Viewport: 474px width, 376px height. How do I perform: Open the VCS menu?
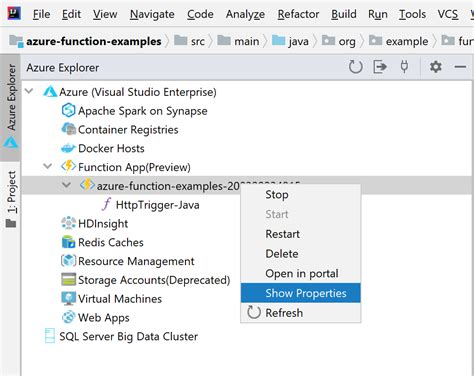point(448,14)
